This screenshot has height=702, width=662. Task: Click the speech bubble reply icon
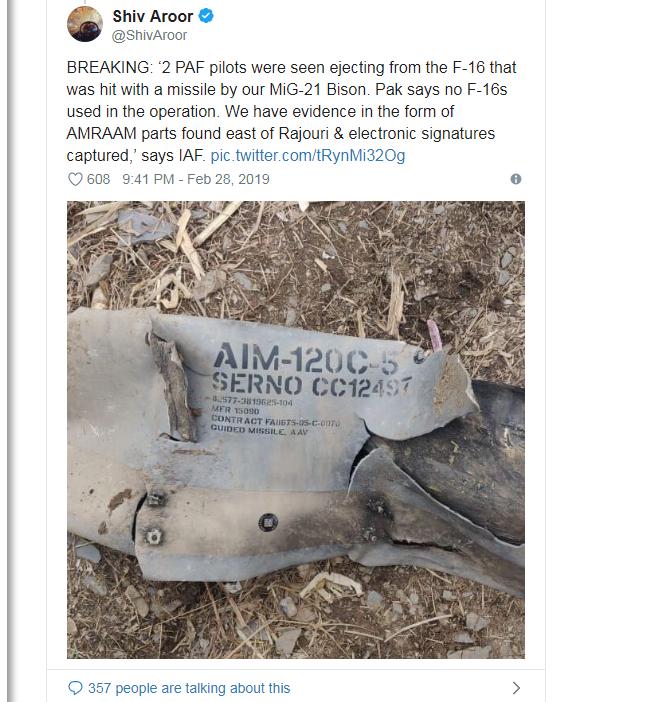(x=75, y=687)
